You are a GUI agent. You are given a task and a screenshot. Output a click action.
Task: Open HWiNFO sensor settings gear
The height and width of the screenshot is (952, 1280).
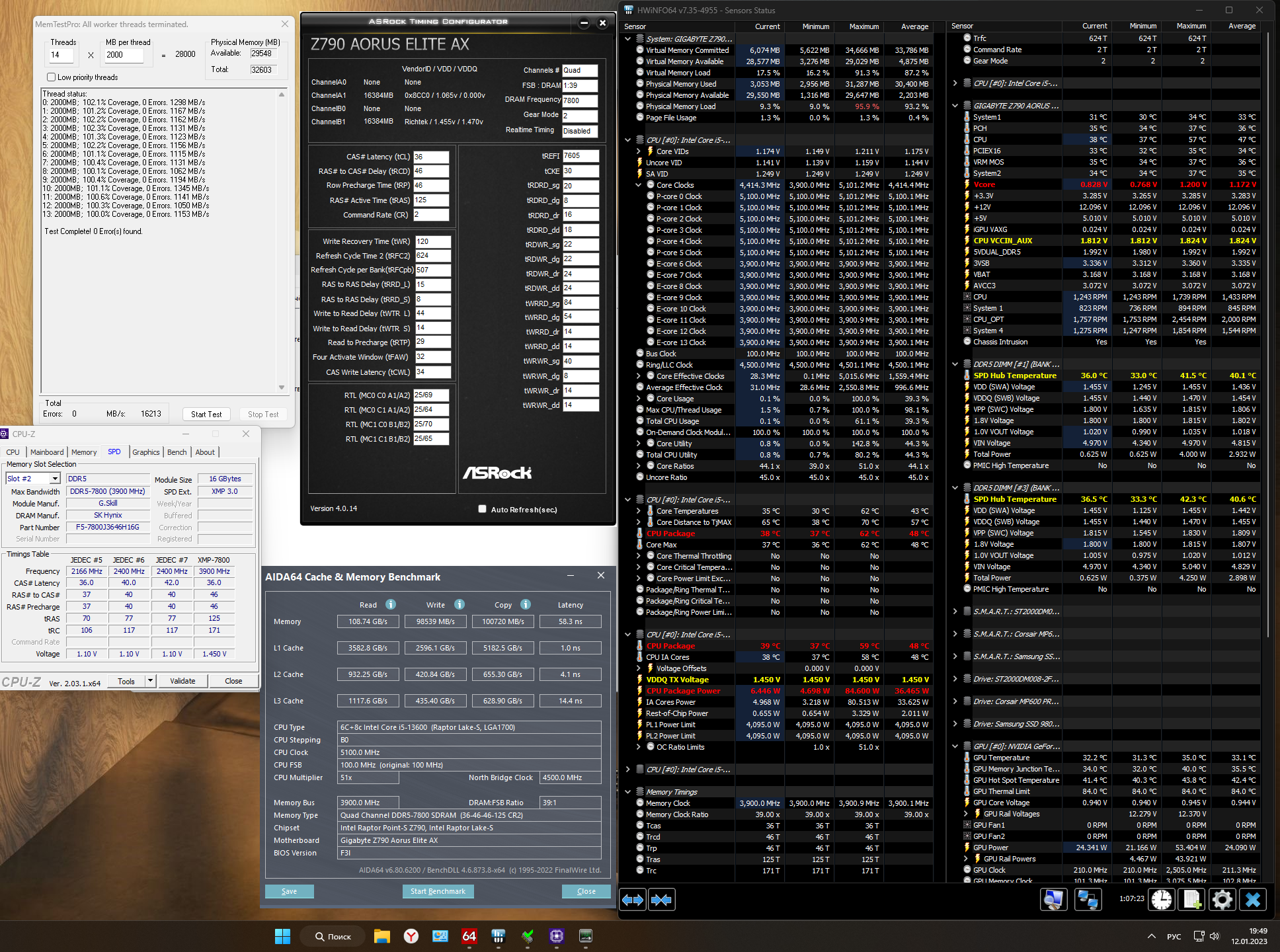(1222, 900)
